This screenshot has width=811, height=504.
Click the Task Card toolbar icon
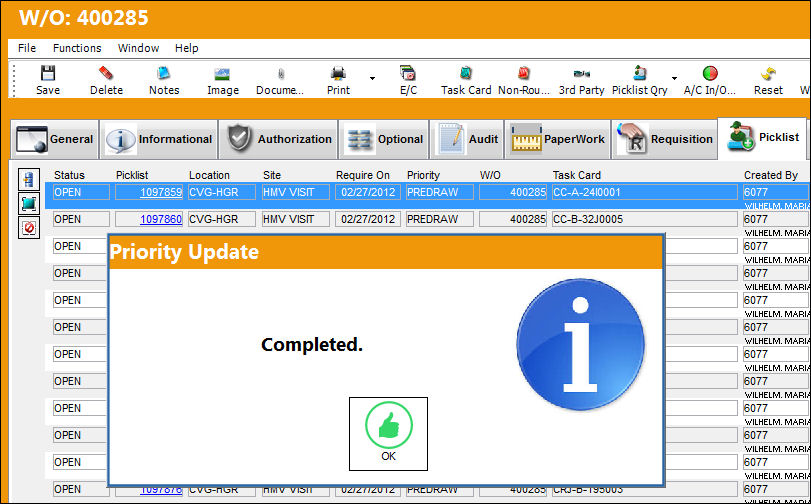(466, 73)
